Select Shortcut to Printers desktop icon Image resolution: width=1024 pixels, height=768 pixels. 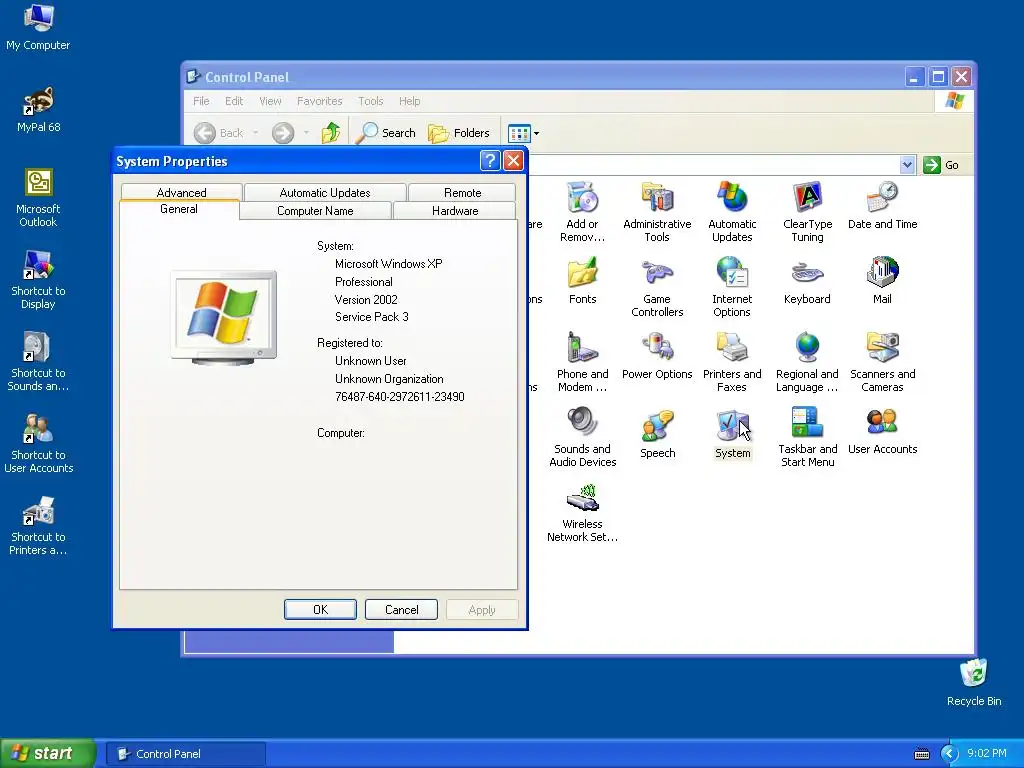click(38, 525)
